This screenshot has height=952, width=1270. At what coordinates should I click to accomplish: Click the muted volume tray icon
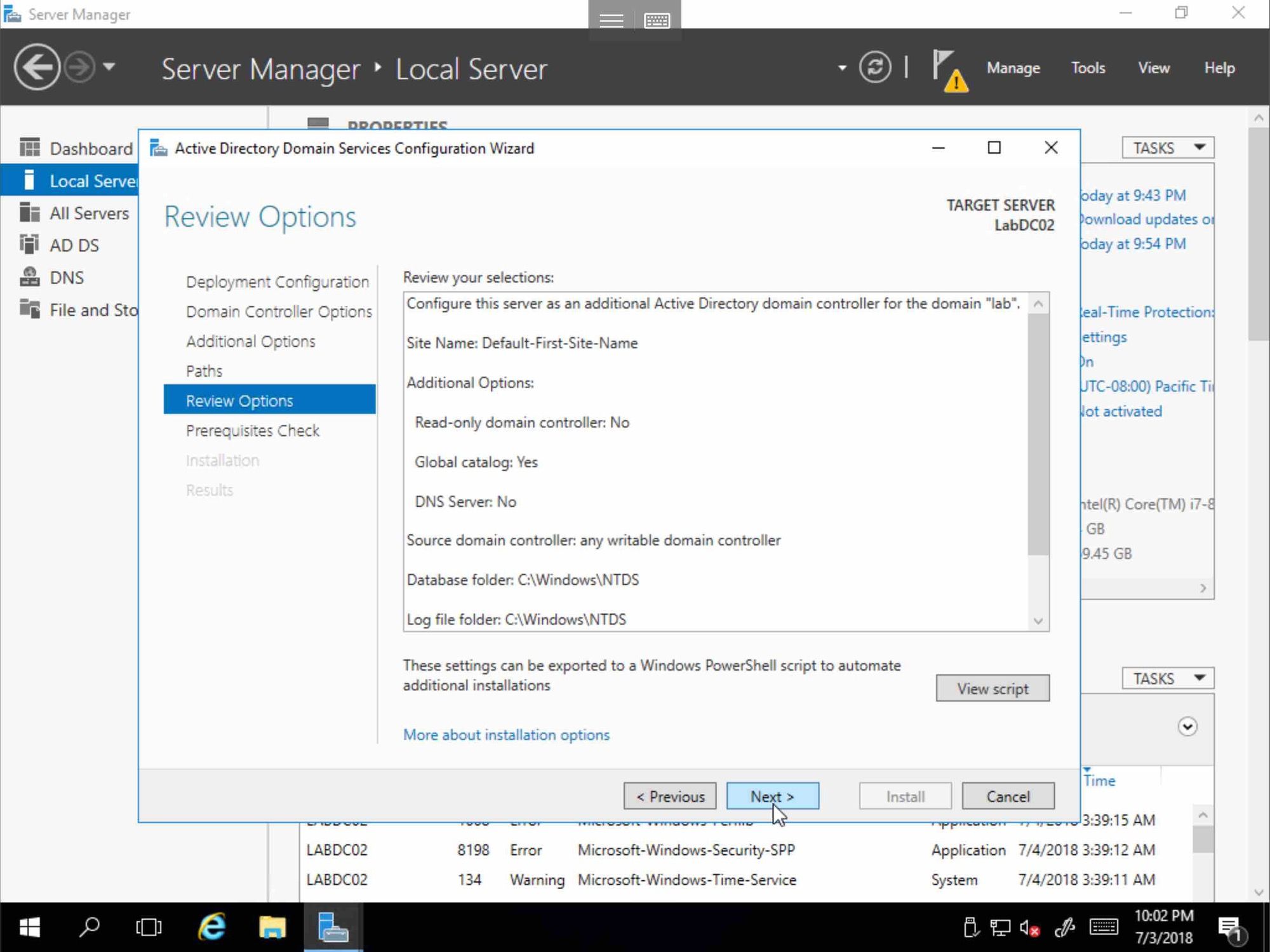1029,928
